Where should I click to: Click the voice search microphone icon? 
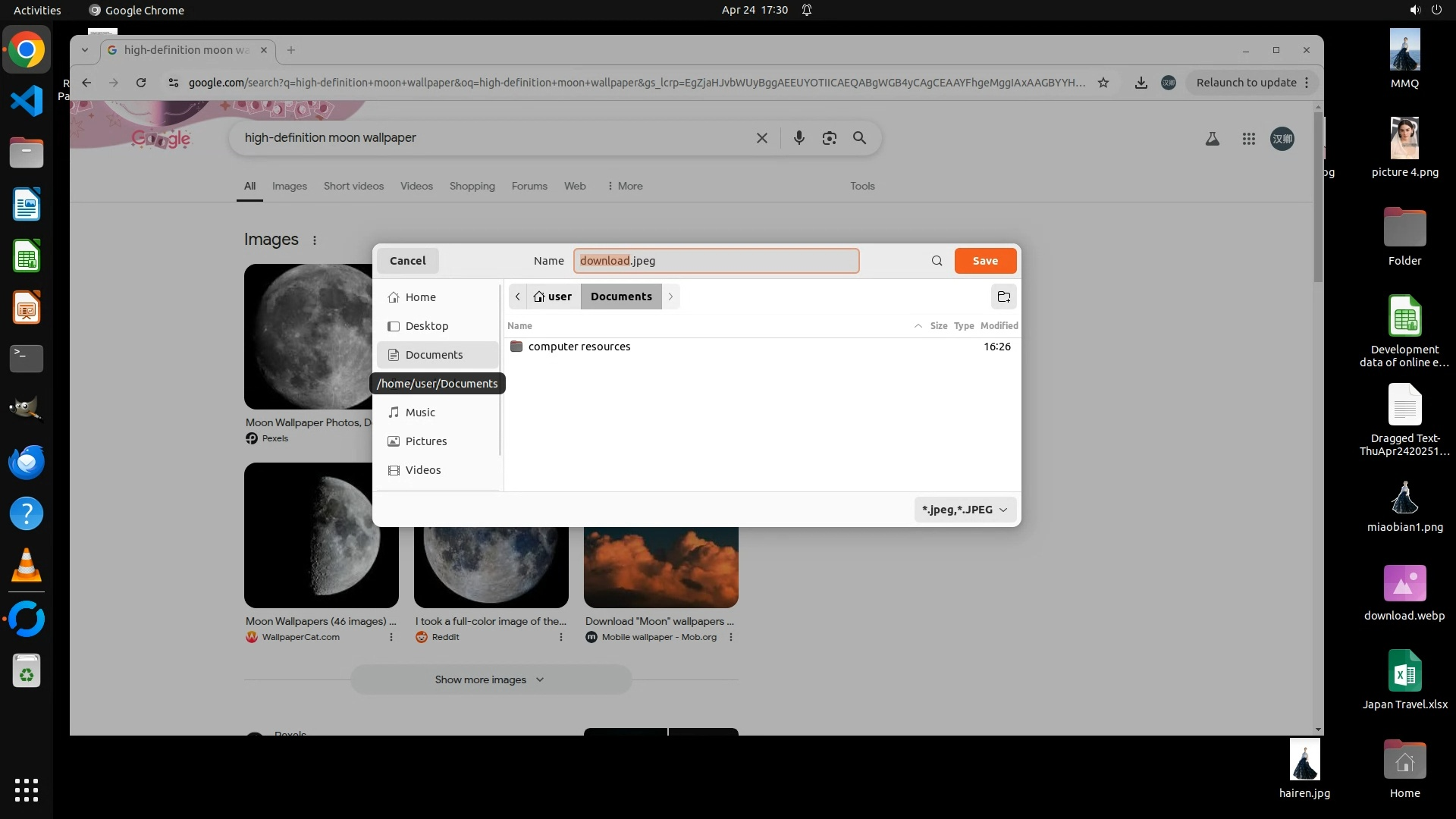tap(799, 138)
